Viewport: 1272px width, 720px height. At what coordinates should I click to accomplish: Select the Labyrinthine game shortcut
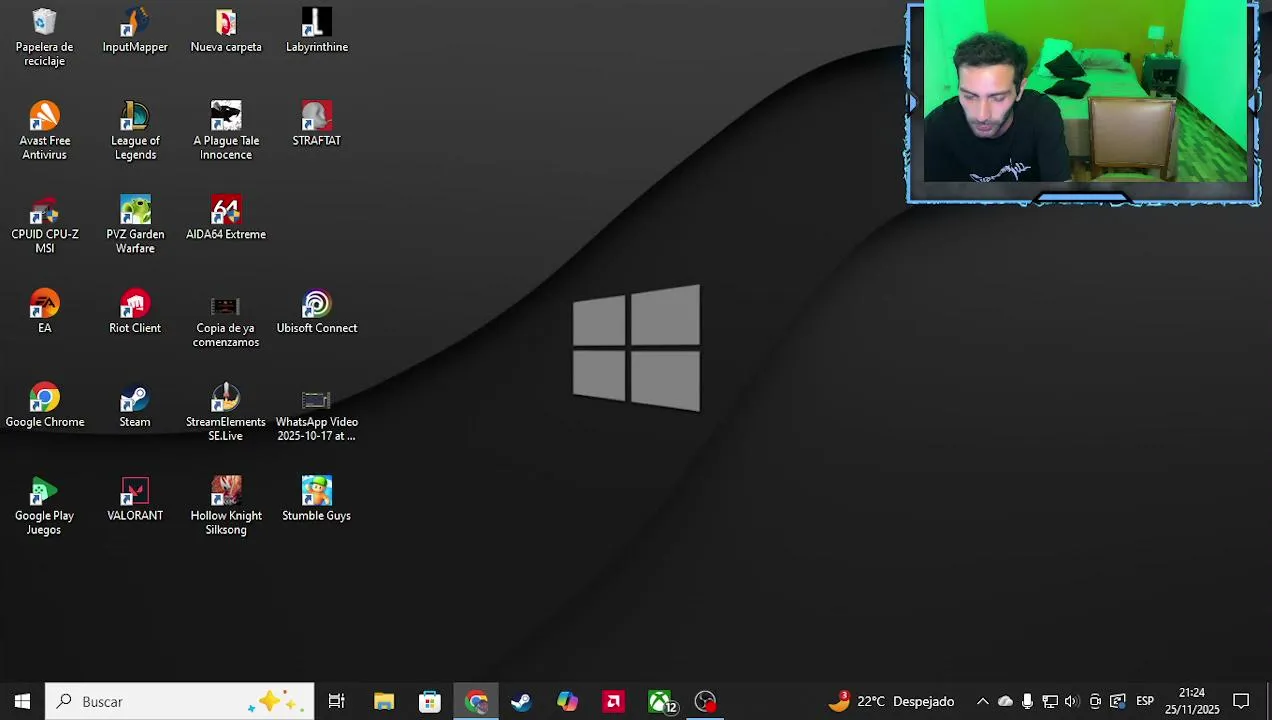(317, 30)
